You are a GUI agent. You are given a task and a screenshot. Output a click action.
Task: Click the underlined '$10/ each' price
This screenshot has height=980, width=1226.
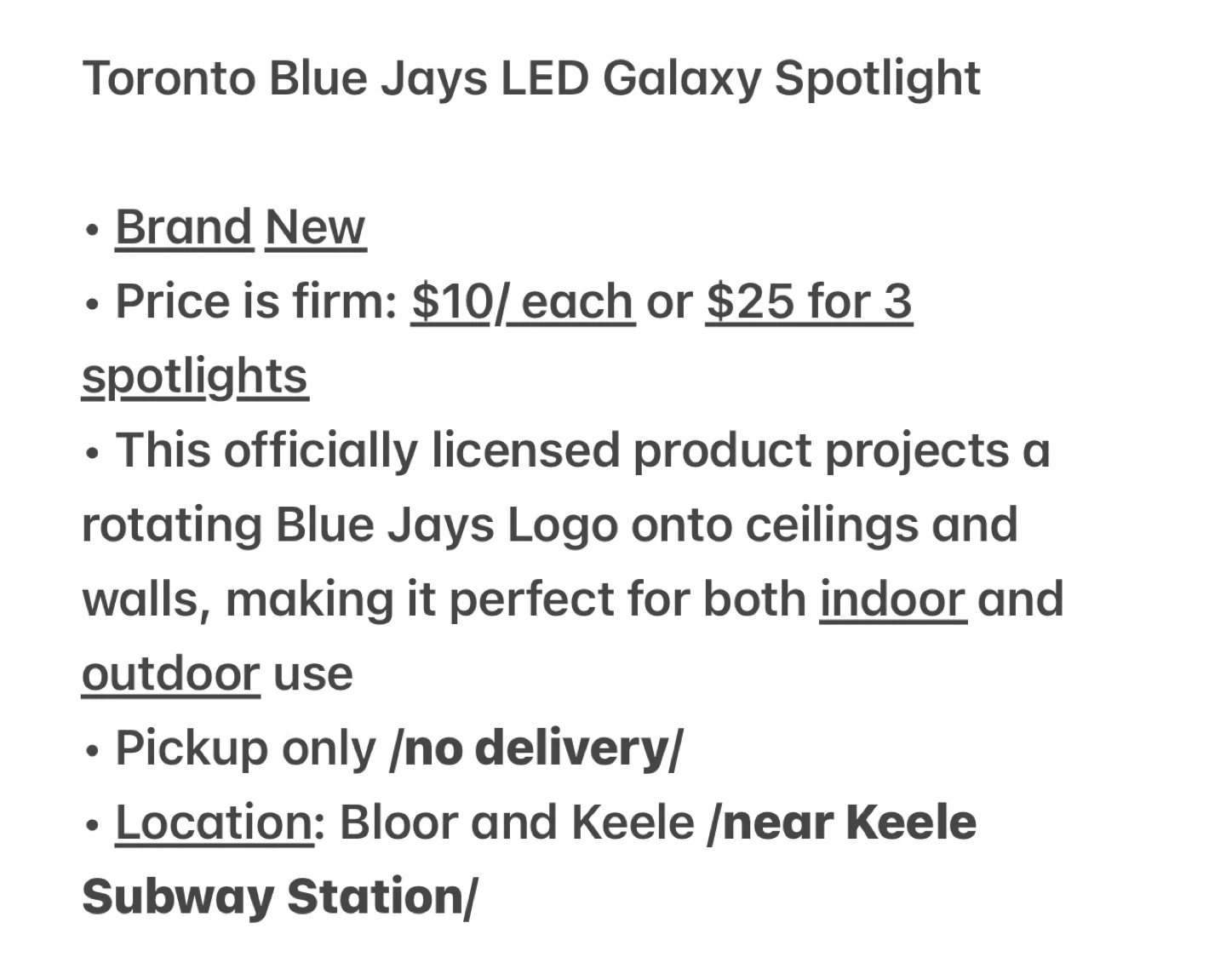coord(523,302)
